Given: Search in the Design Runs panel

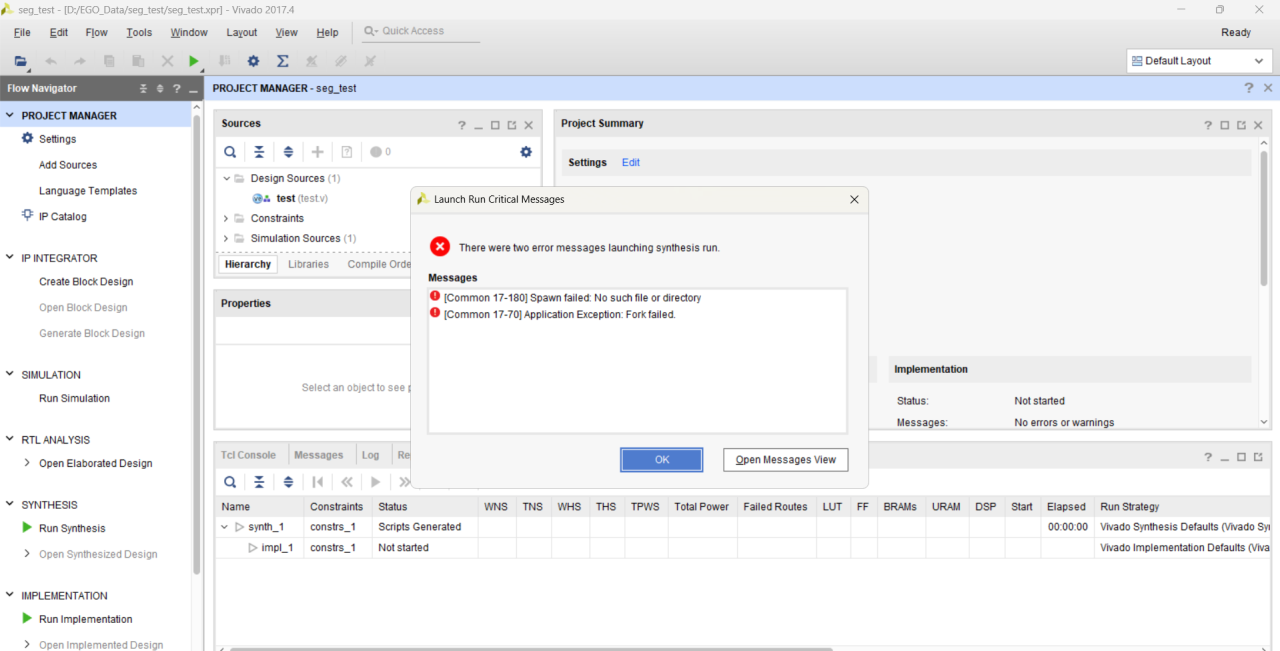Looking at the screenshot, I should click(x=230, y=482).
